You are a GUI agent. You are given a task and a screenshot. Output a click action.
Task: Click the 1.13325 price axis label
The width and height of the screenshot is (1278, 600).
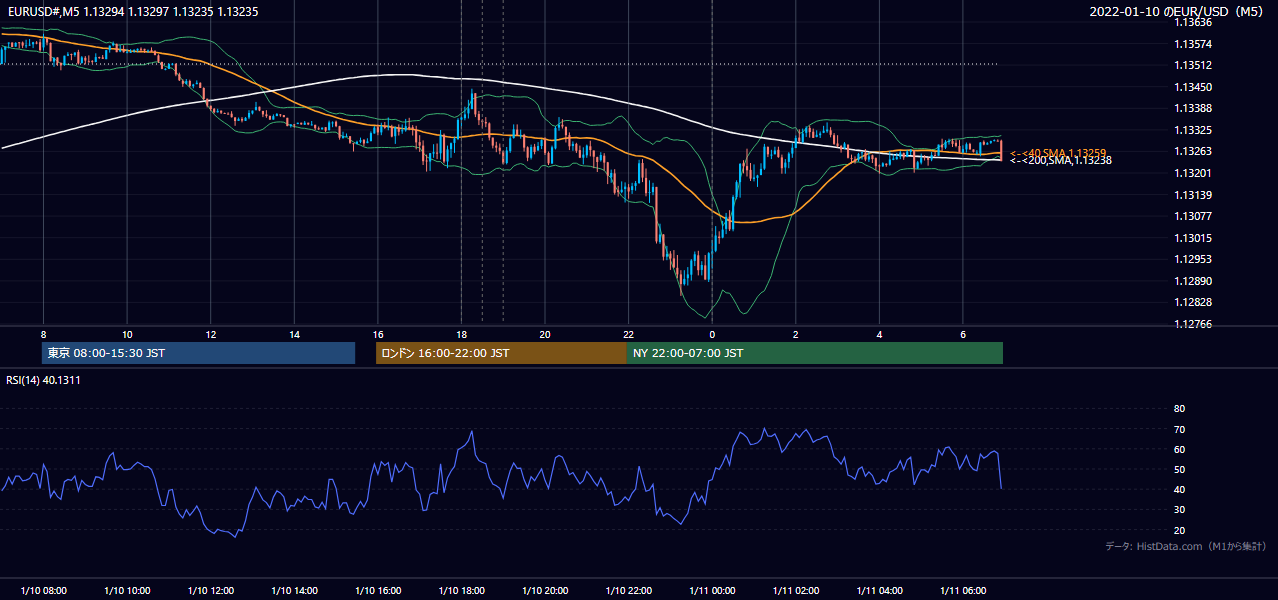(1193, 130)
